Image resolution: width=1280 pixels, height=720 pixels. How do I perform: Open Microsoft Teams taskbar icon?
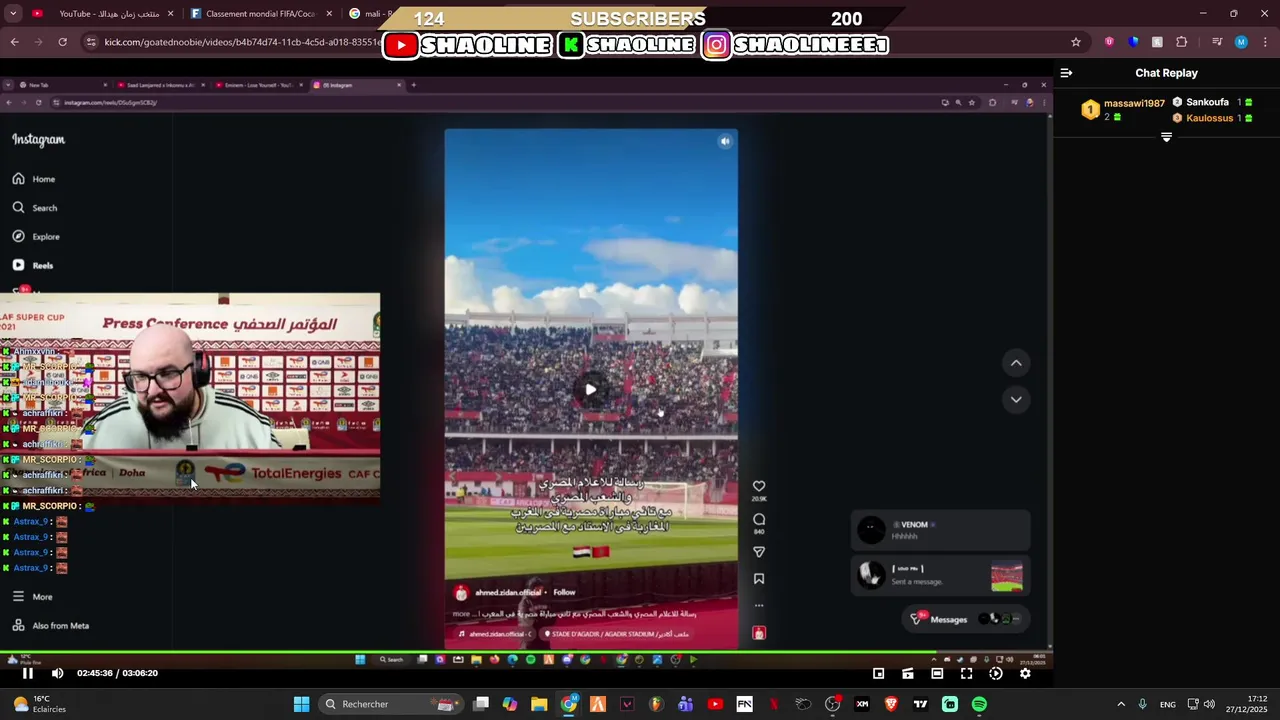click(685, 704)
